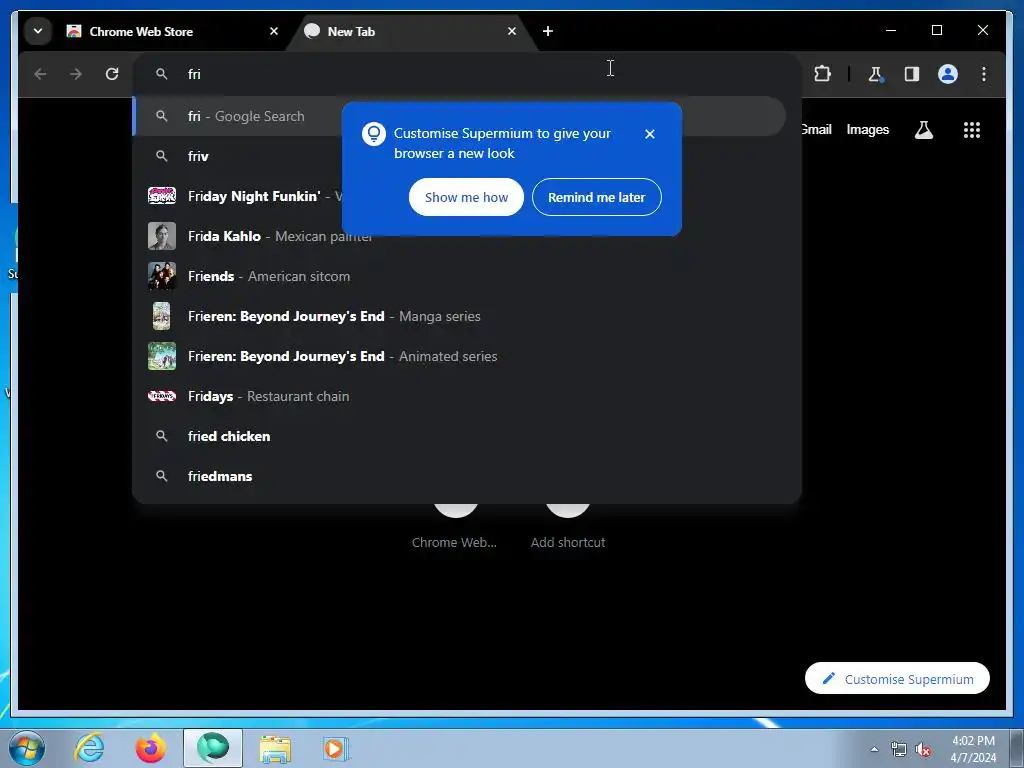Go forward with the forward arrow
This screenshot has height=768, width=1024.
click(76, 74)
